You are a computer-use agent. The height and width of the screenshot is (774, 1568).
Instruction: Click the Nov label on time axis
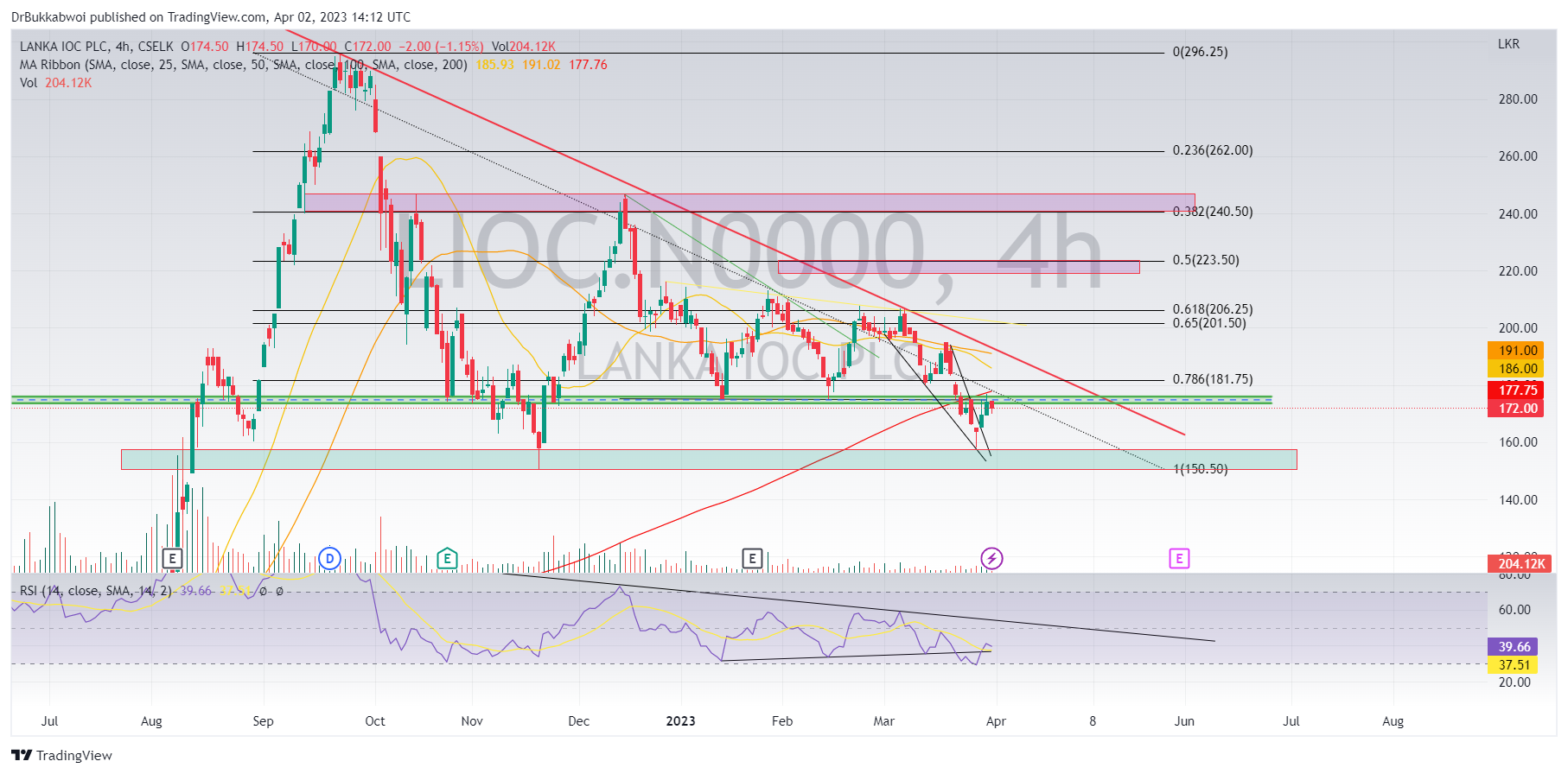pos(472,721)
